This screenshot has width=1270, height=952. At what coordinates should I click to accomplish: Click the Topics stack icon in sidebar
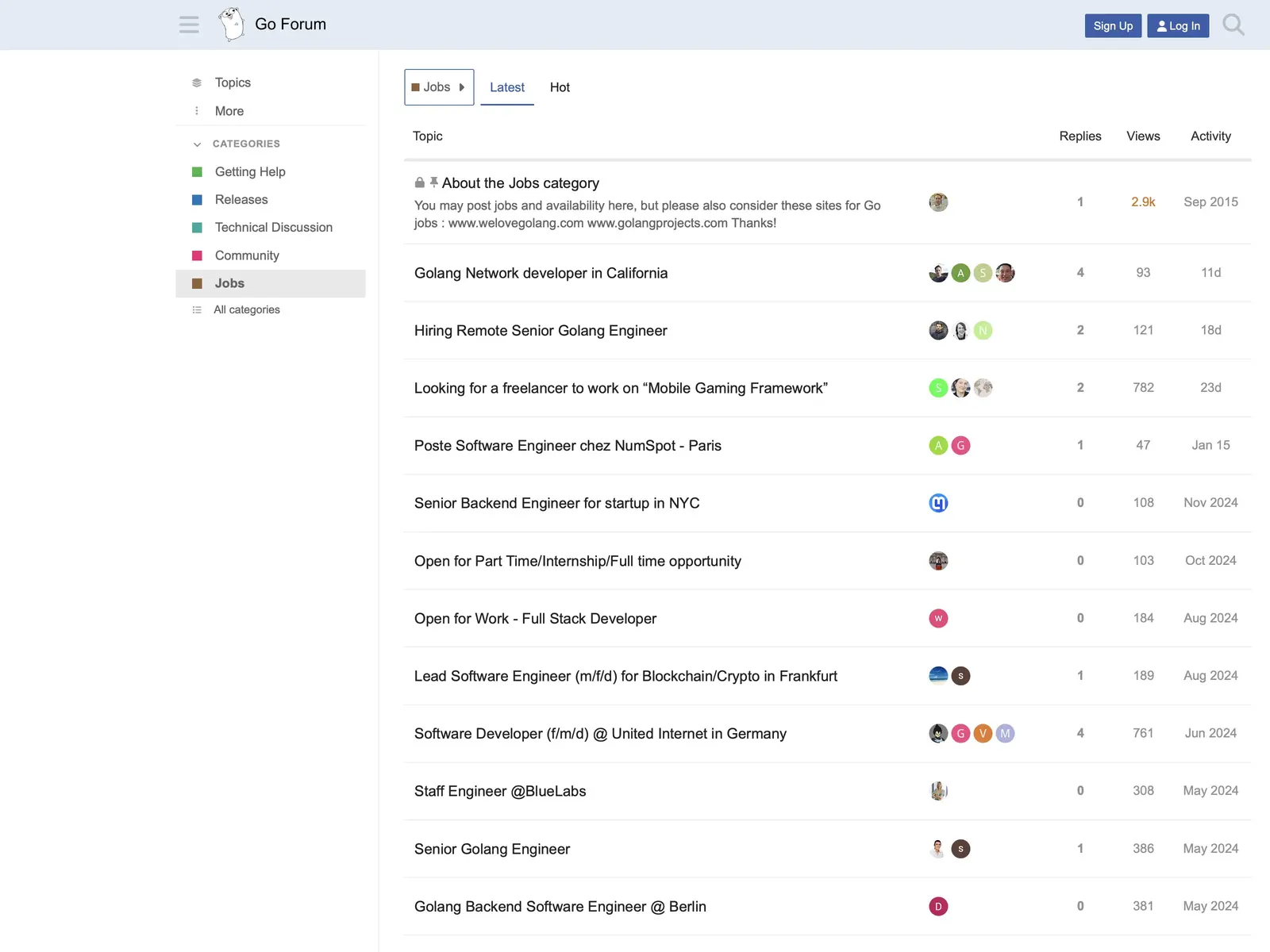pos(197,83)
